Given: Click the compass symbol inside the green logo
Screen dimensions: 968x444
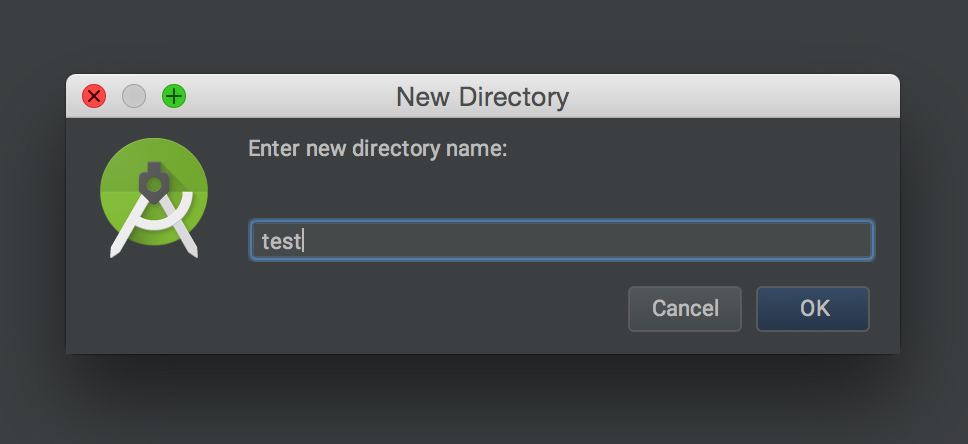Looking at the screenshot, I should (x=154, y=205).
